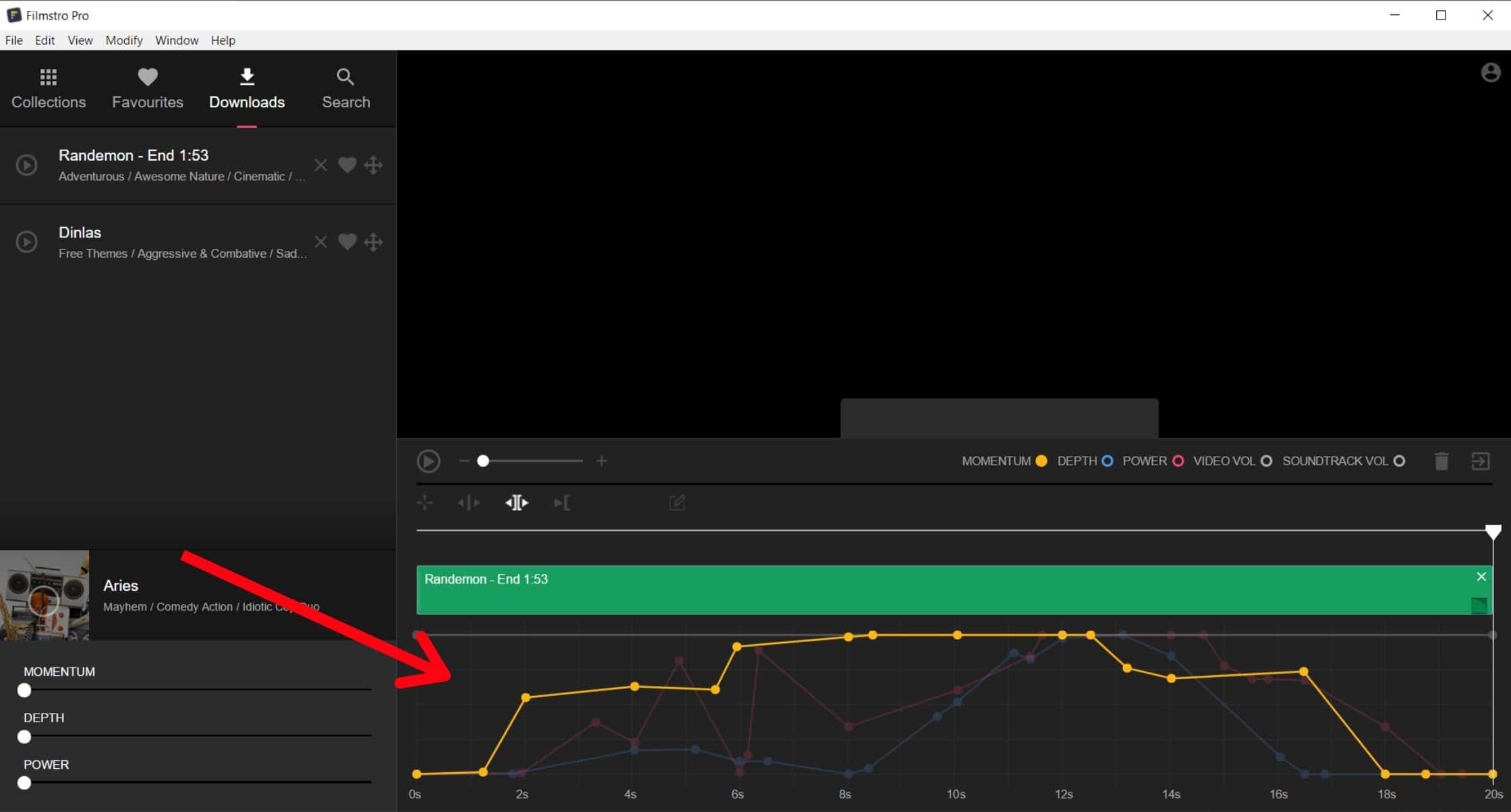Screen dimensions: 1511x812
Task: Click the user account profile icon
Action: [1490, 72]
